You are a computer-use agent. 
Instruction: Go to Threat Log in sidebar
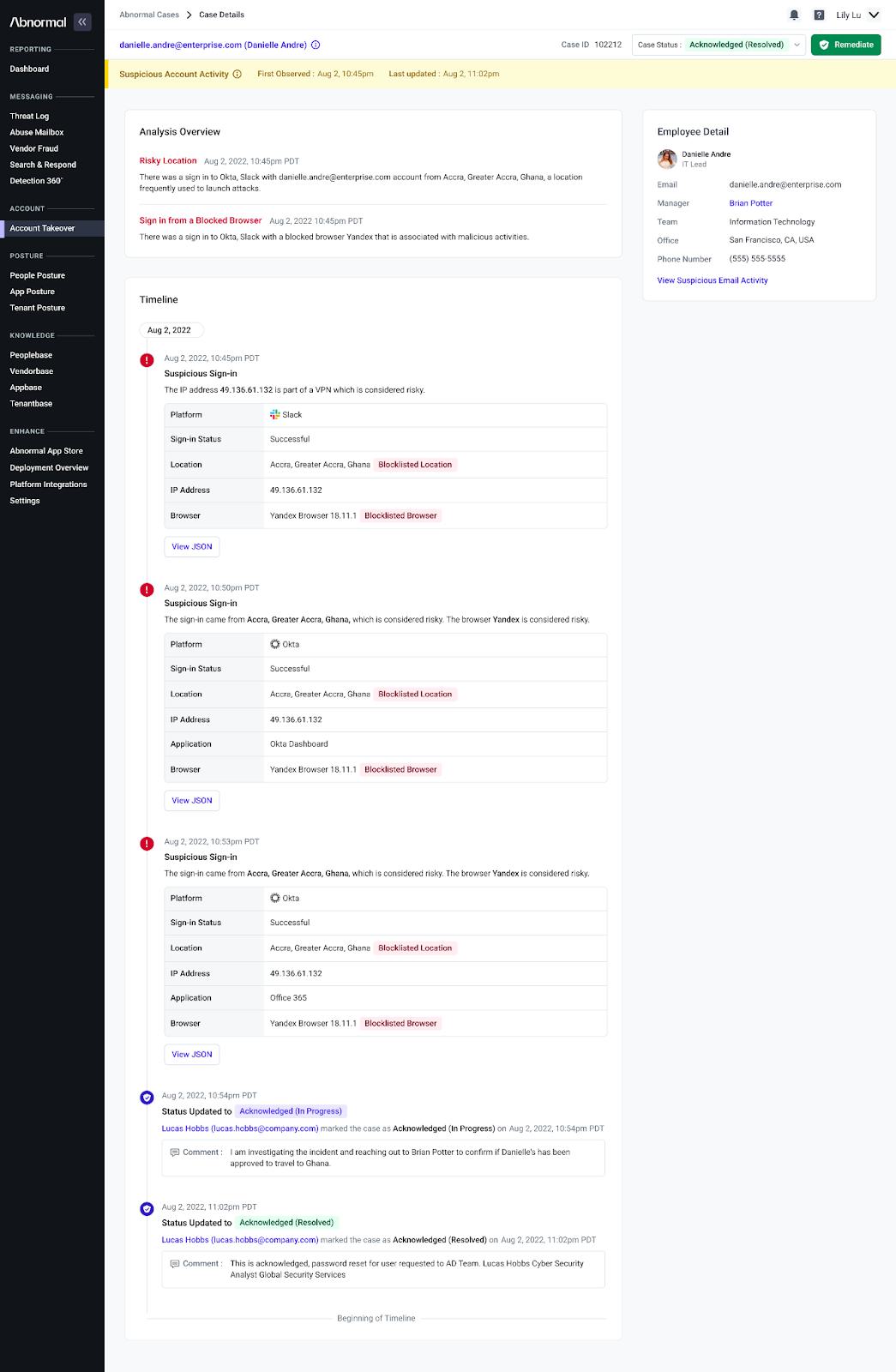pos(29,116)
